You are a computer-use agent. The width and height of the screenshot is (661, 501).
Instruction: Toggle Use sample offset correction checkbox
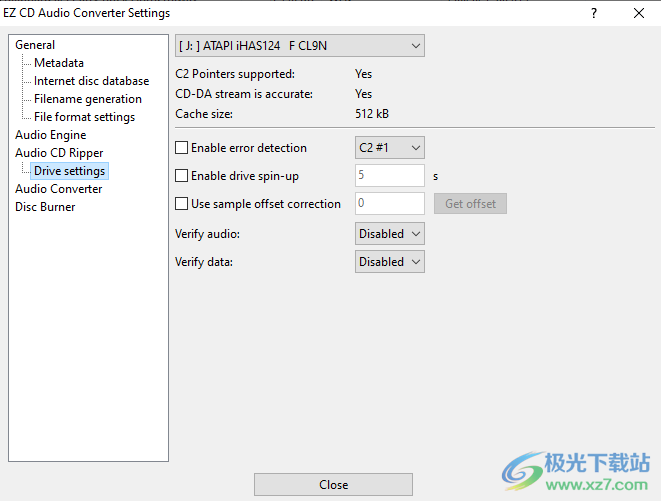tap(182, 204)
